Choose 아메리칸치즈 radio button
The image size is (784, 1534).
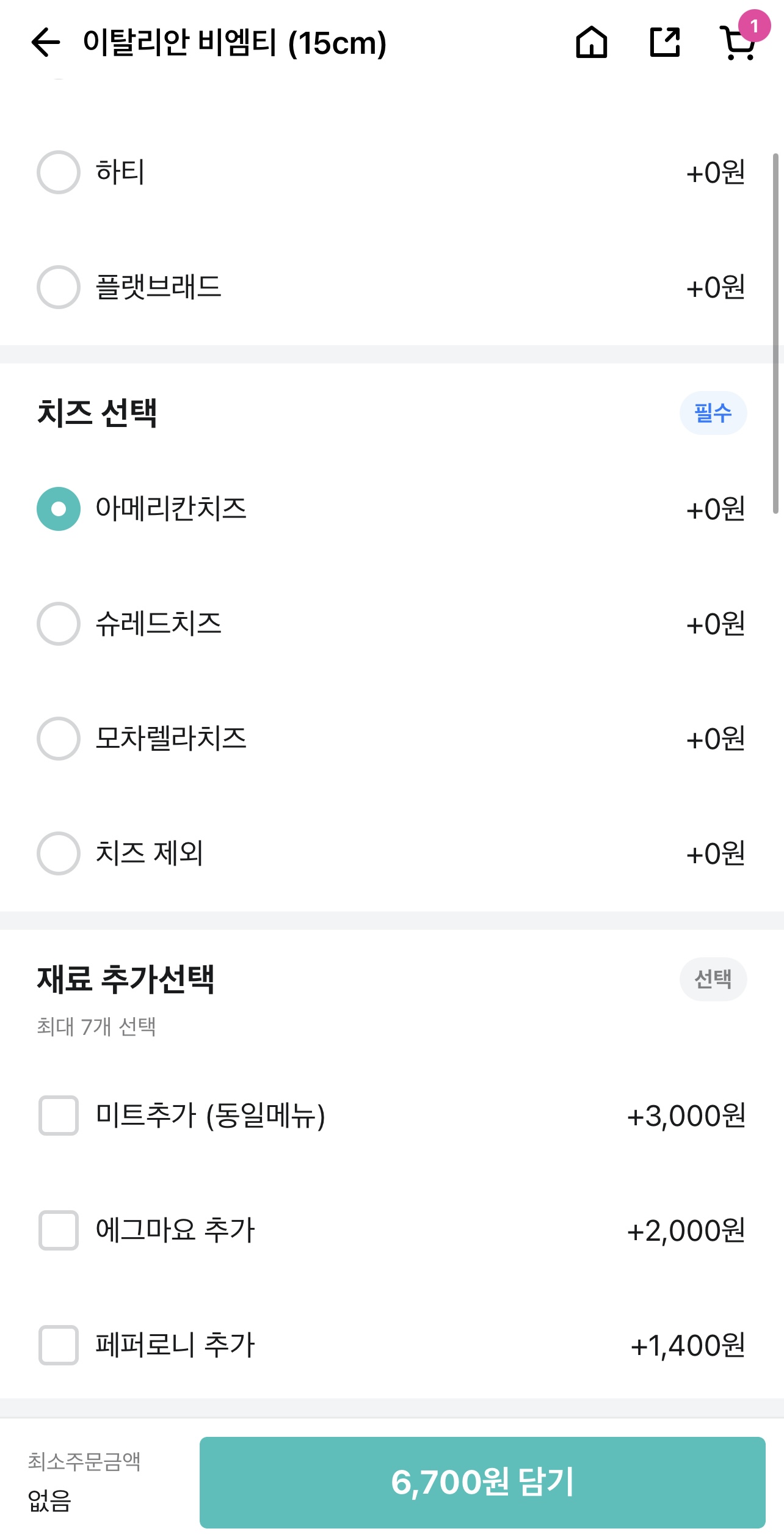point(59,509)
